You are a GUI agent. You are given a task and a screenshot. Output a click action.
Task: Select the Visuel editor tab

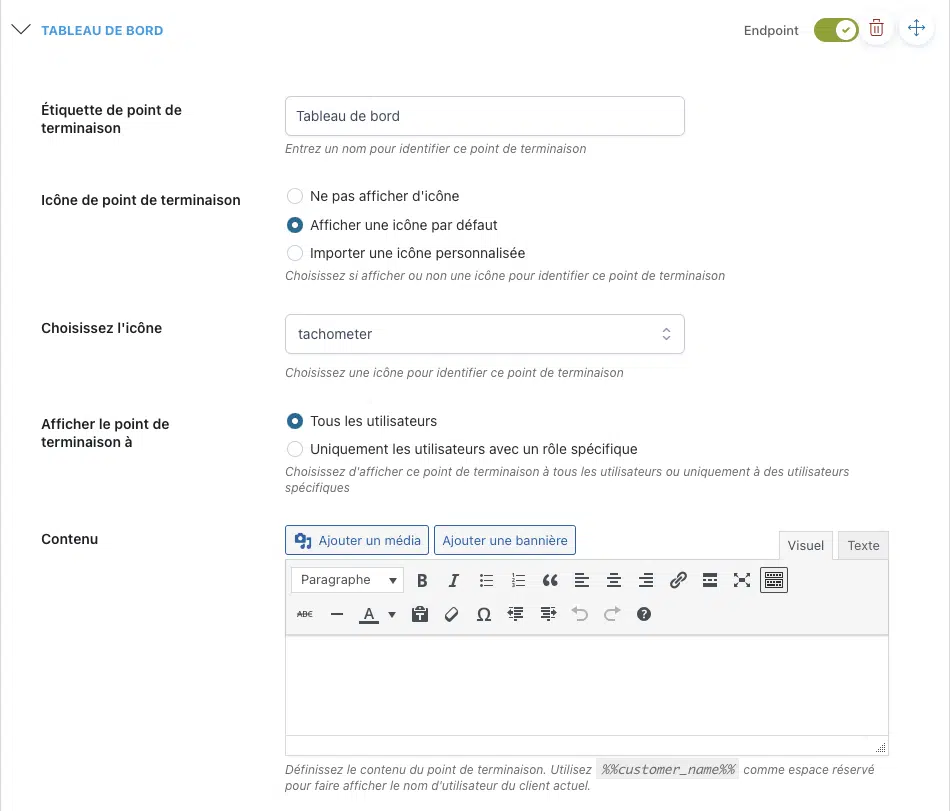click(x=805, y=545)
